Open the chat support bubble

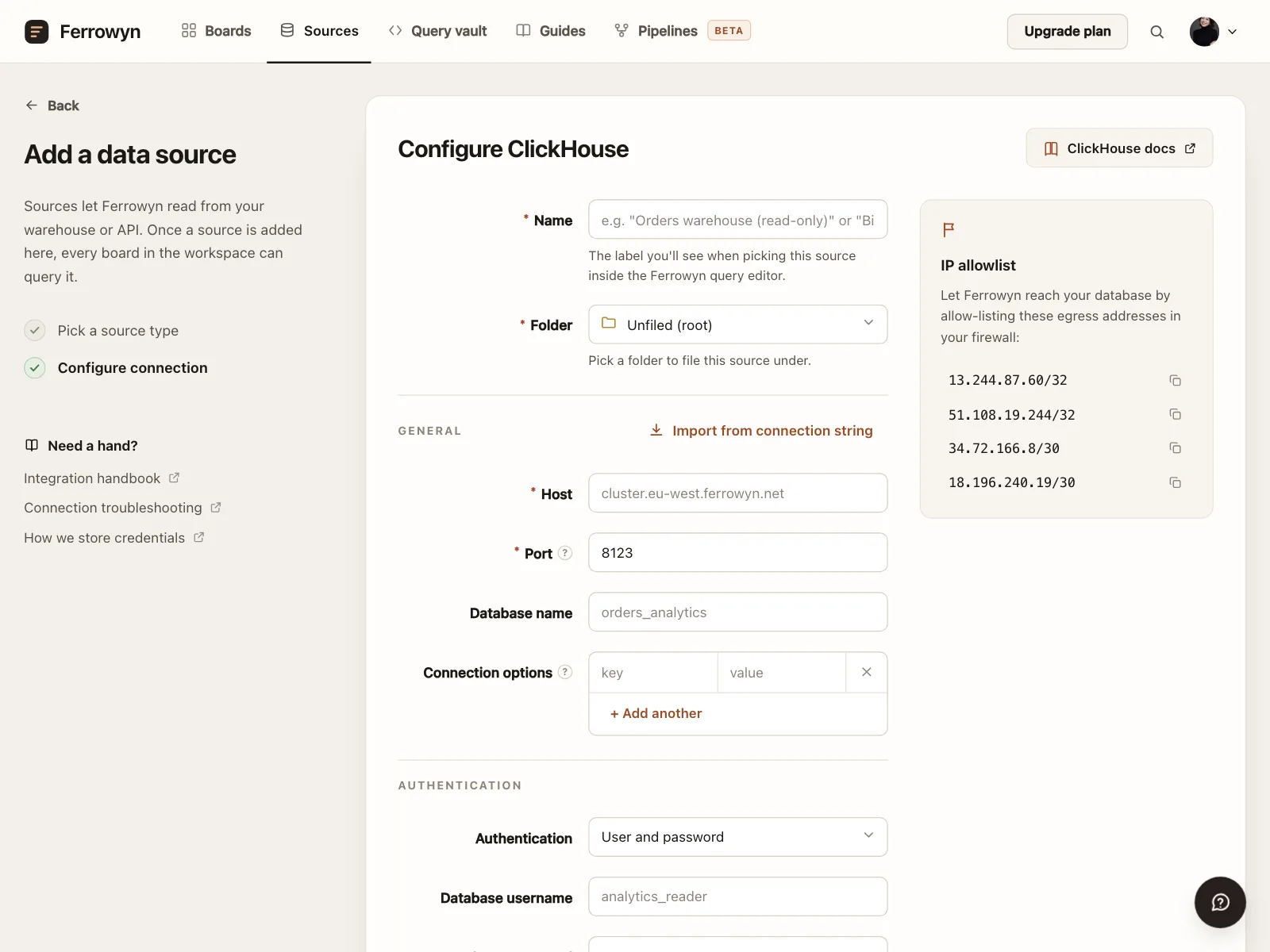pyautogui.click(x=1220, y=902)
